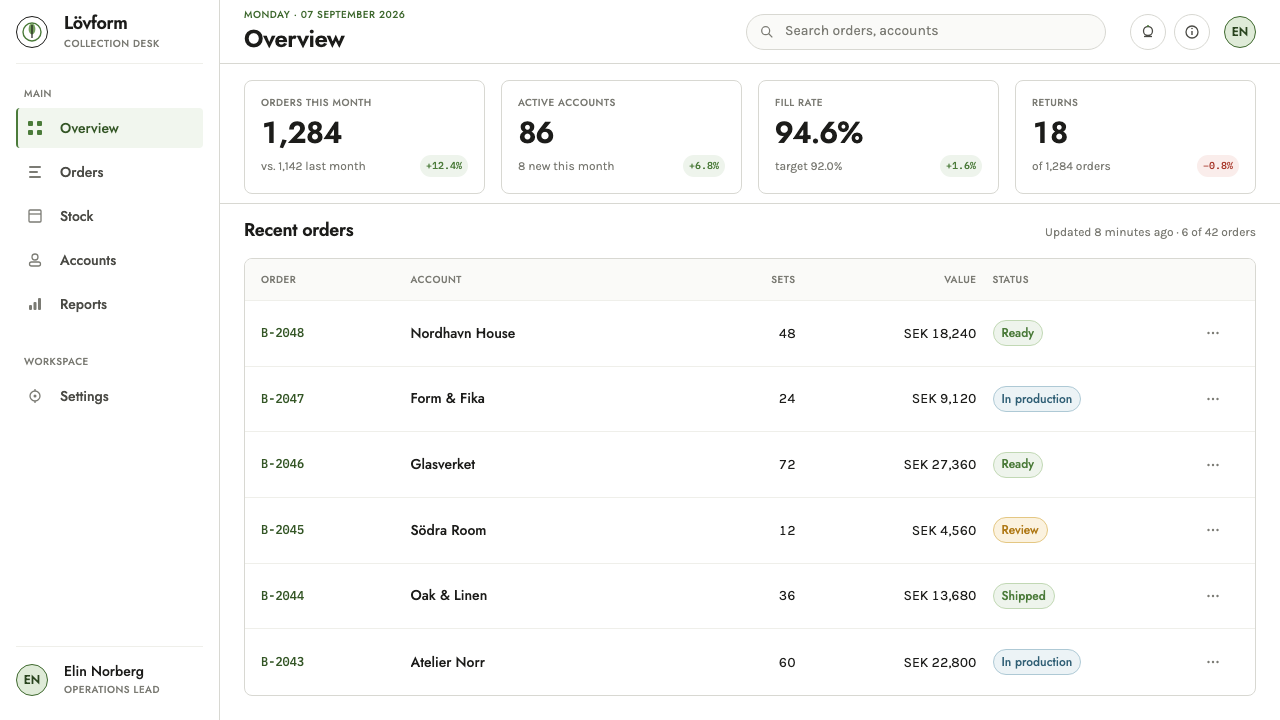This screenshot has width=1280, height=720.
Task: Click the Settings gear icon in sidebar
Action: 35,396
